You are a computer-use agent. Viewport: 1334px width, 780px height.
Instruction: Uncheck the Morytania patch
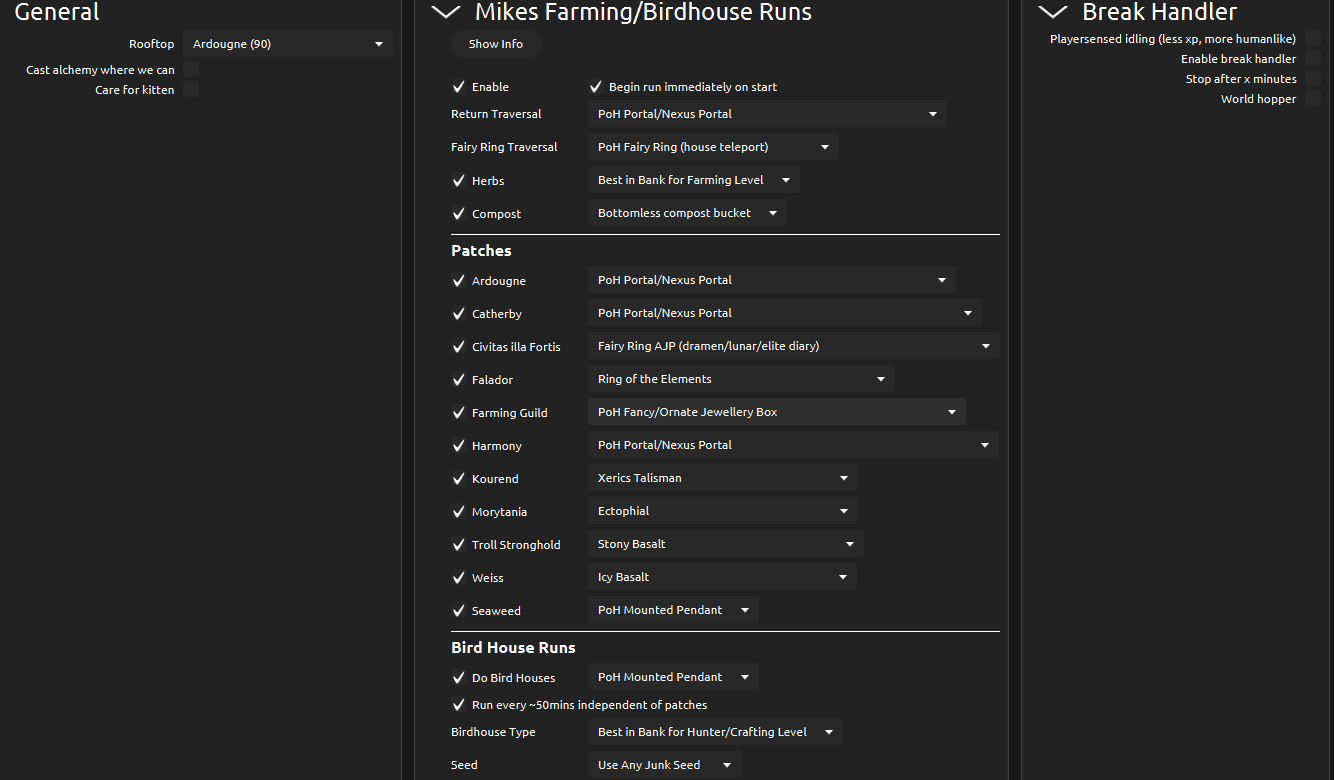coord(459,512)
